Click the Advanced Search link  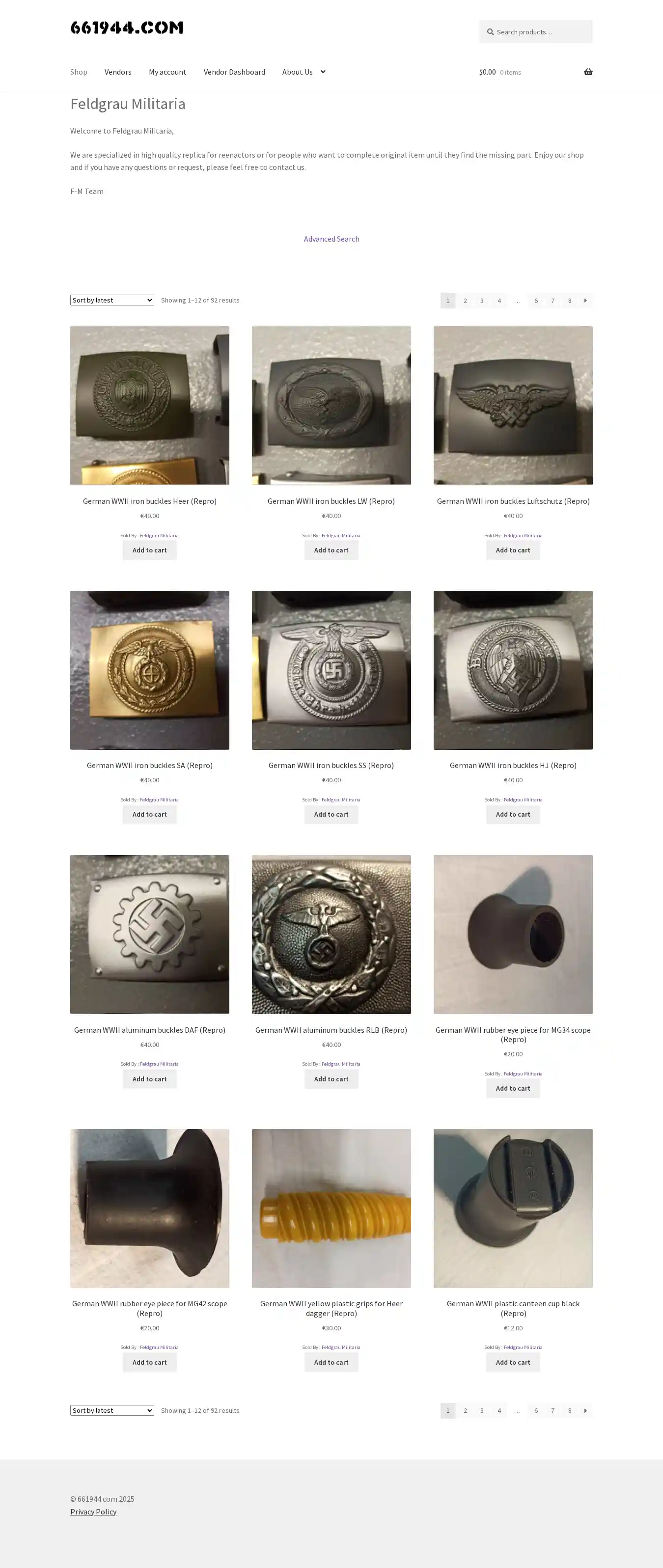(x=331, y=239)
